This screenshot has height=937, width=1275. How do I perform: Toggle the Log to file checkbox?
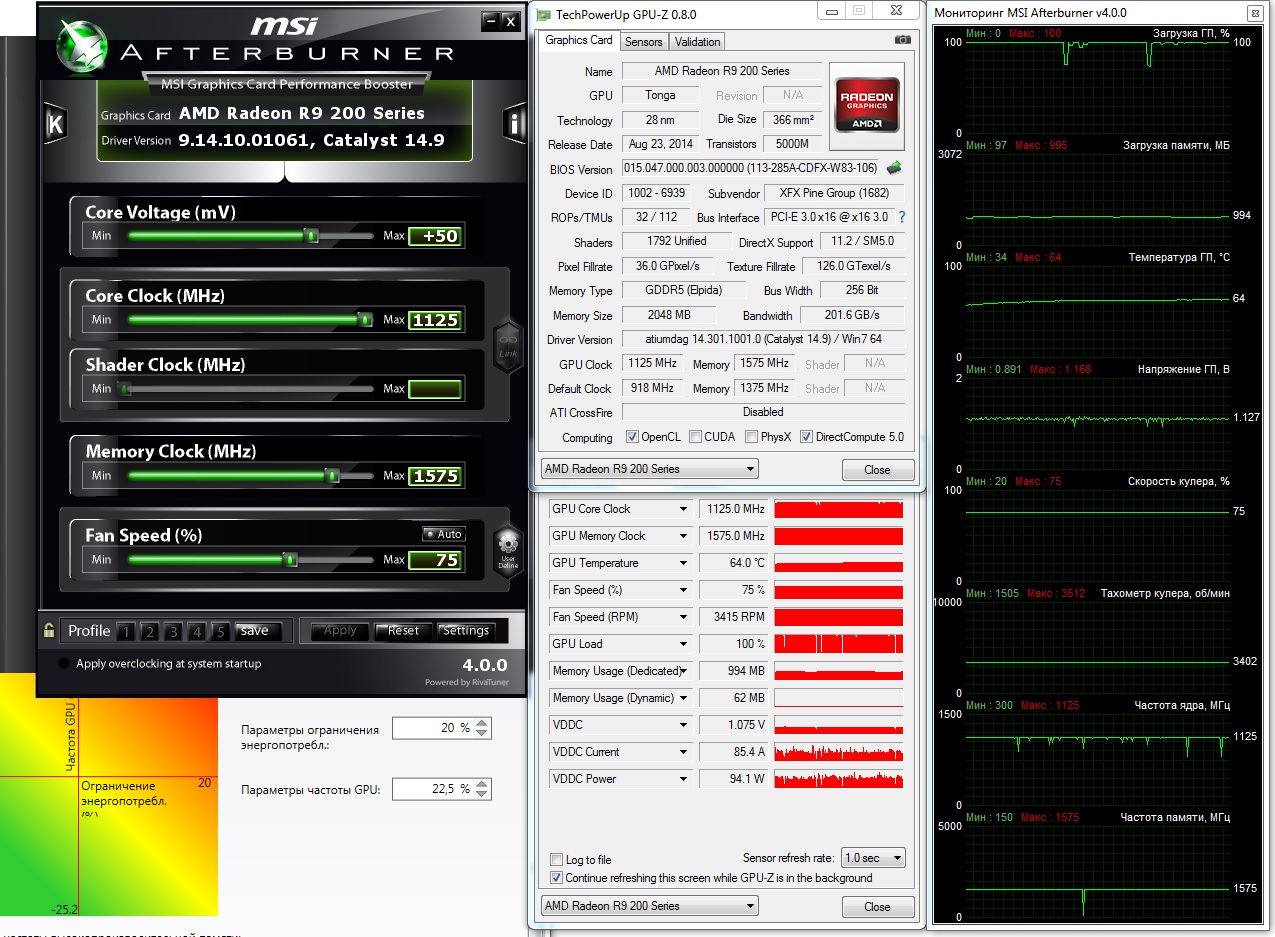pos(557,860)
